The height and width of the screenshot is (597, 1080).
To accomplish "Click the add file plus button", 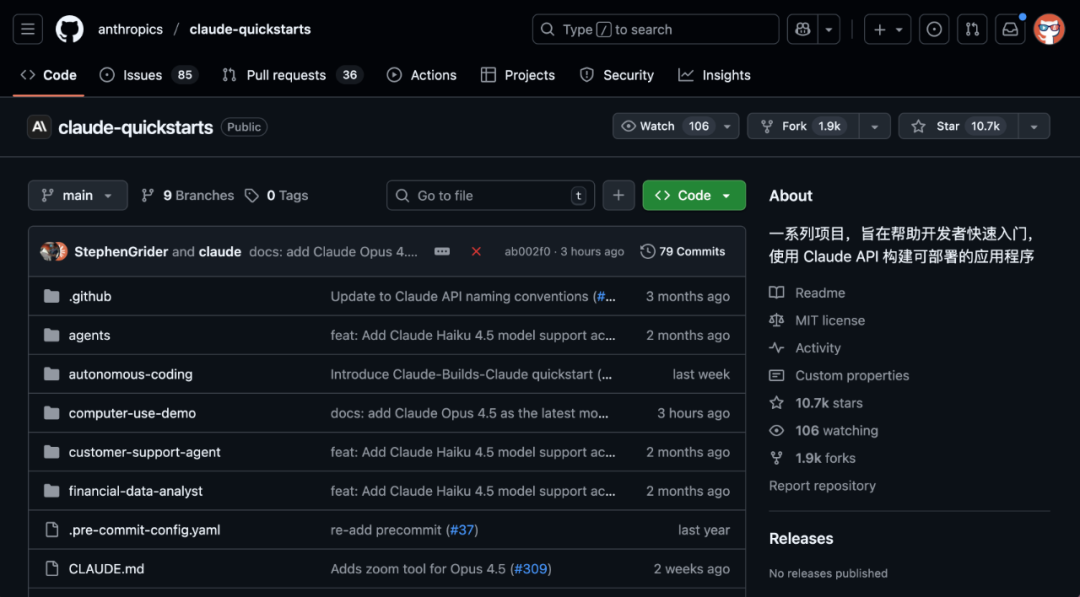I will click(x=619, y=196).
